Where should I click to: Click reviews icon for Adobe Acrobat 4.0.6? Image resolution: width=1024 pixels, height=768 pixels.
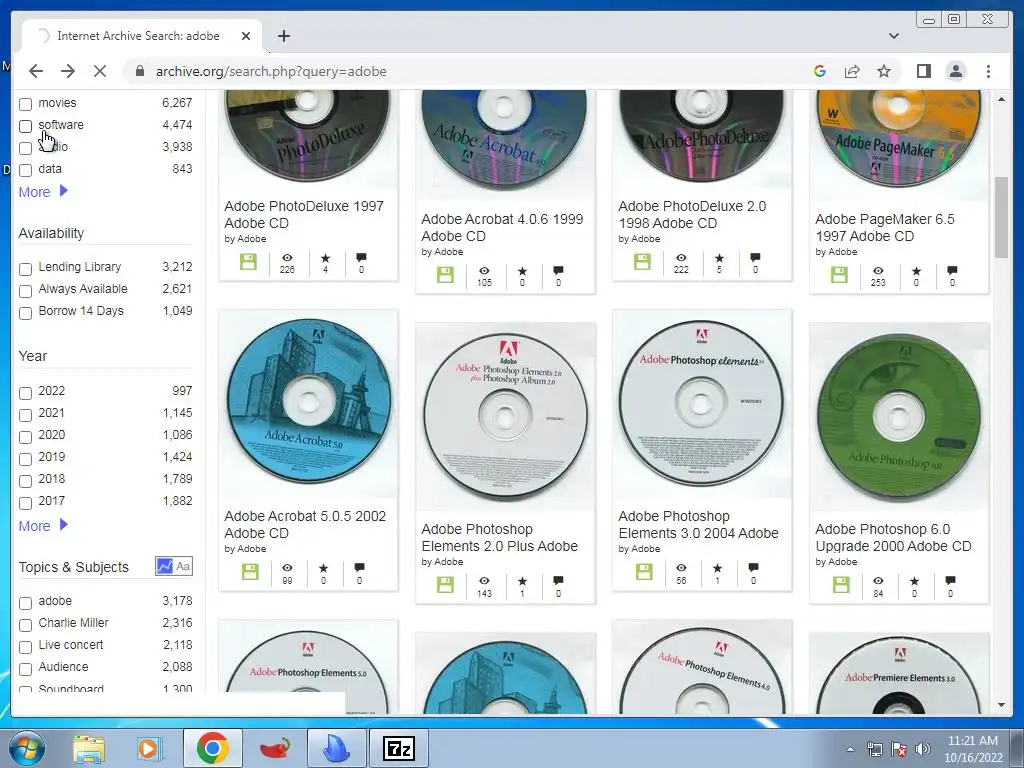tap(558, 270)
